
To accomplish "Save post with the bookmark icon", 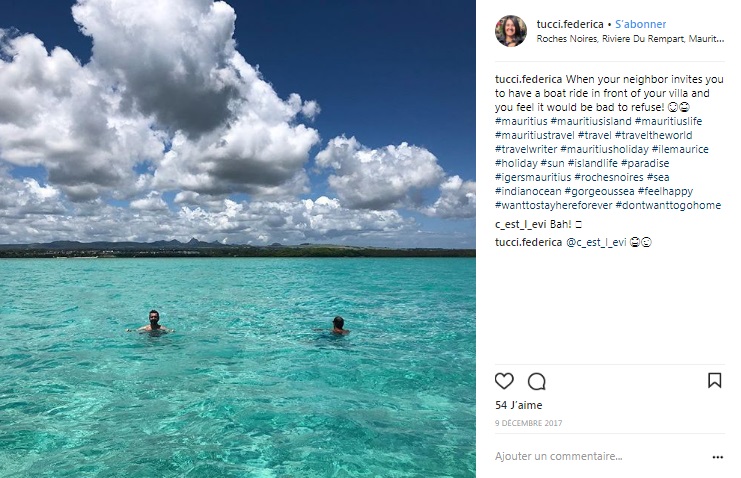I will click(x=714, y=381).
